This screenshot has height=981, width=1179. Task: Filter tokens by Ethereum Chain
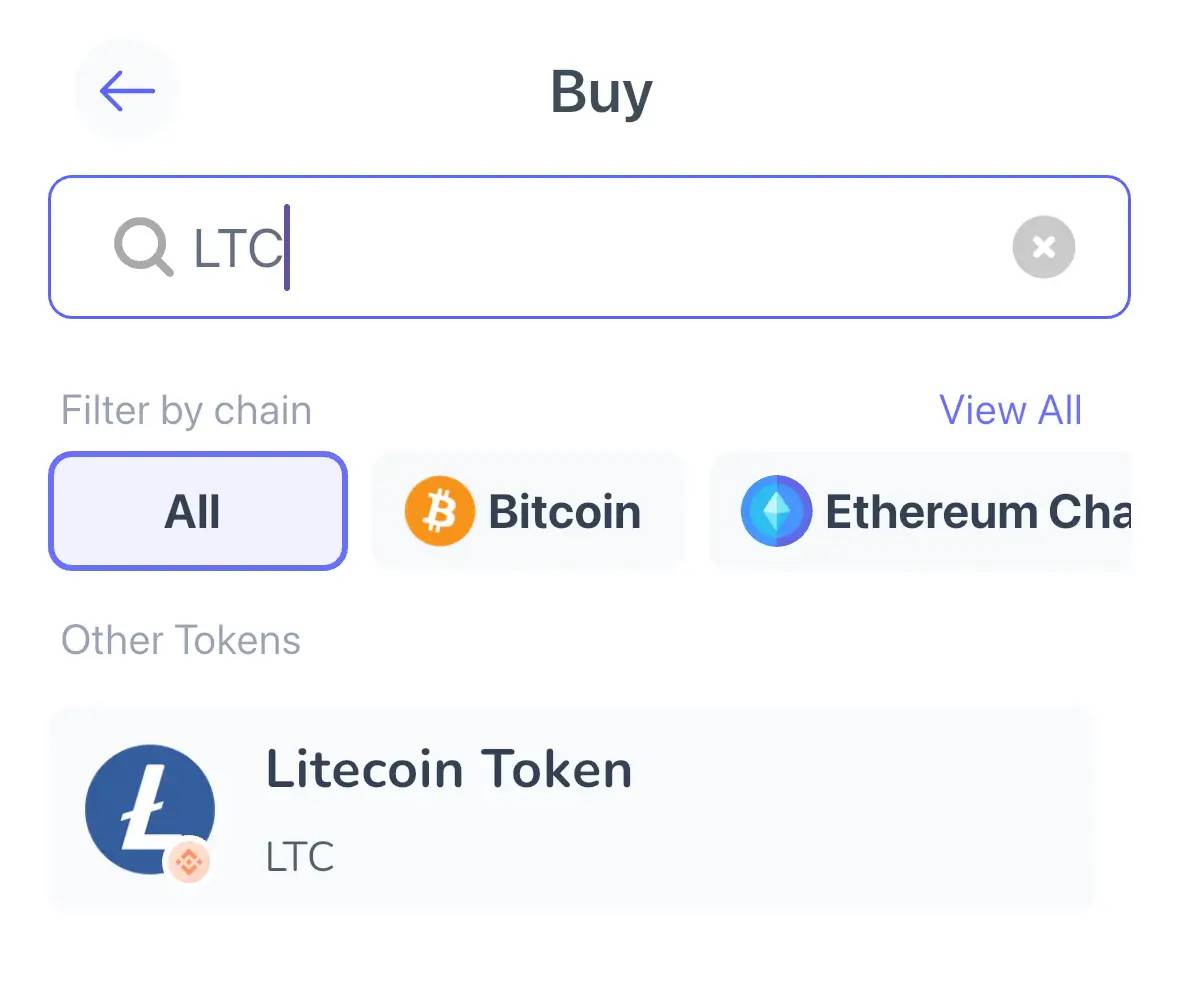(920, 511)
